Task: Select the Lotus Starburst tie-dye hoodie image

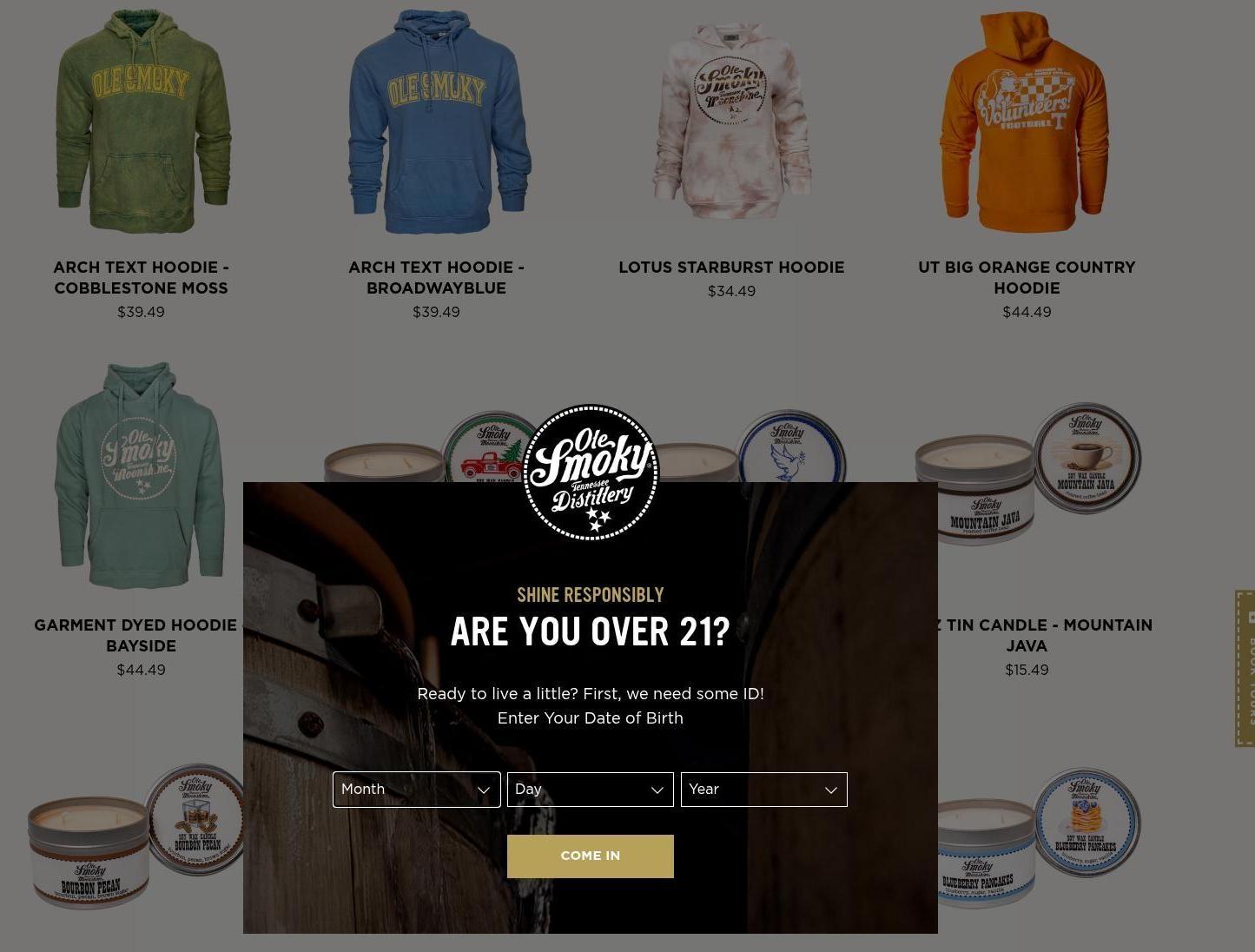Action: (731, 122)
